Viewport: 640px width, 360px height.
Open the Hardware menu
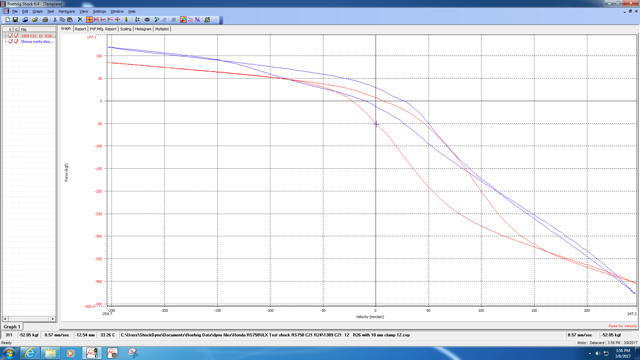[67, 11]
